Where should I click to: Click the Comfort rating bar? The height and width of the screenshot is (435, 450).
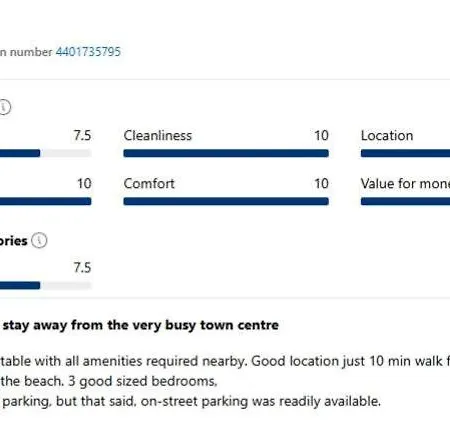226,201
